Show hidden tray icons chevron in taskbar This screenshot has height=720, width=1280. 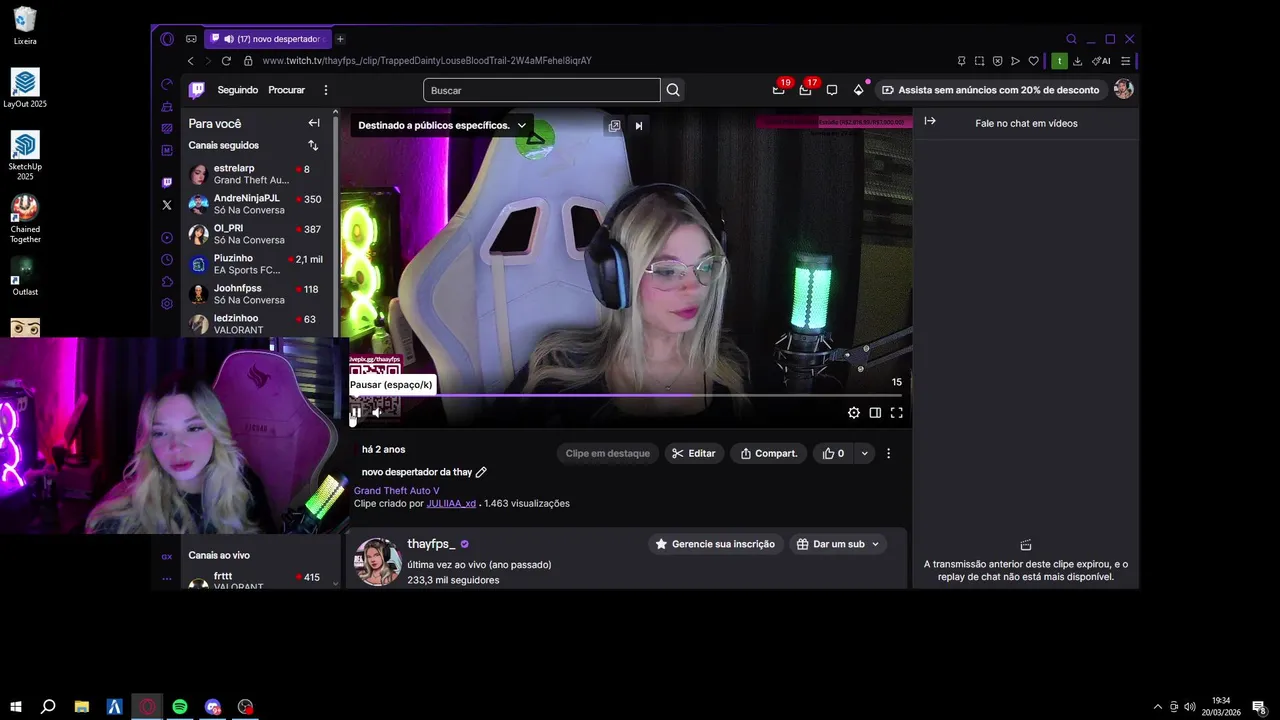click(x=1158, y=707)
